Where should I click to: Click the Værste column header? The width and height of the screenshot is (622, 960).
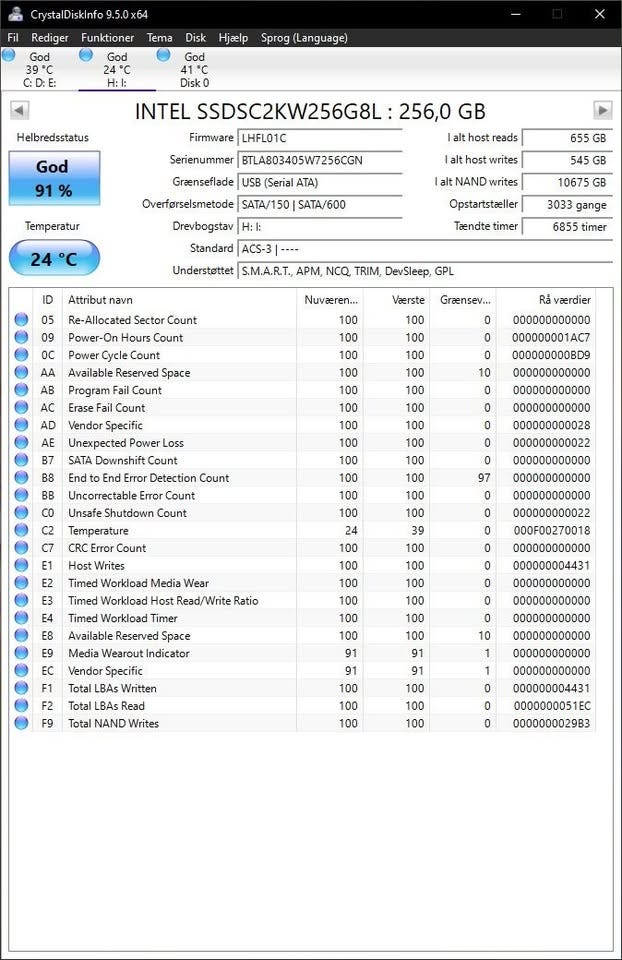pos(397,300)
